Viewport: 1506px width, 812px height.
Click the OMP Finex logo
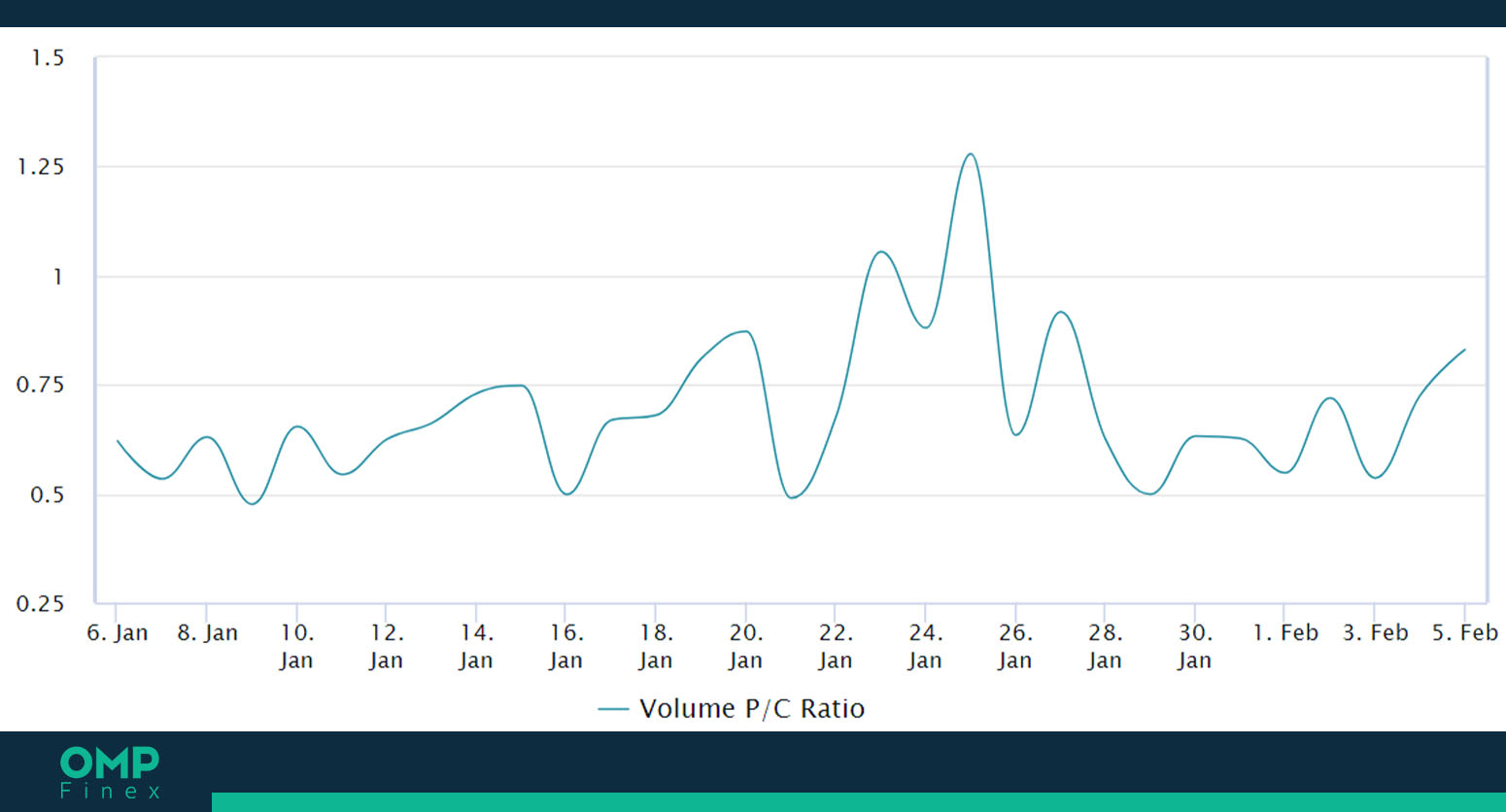[110, 773]
